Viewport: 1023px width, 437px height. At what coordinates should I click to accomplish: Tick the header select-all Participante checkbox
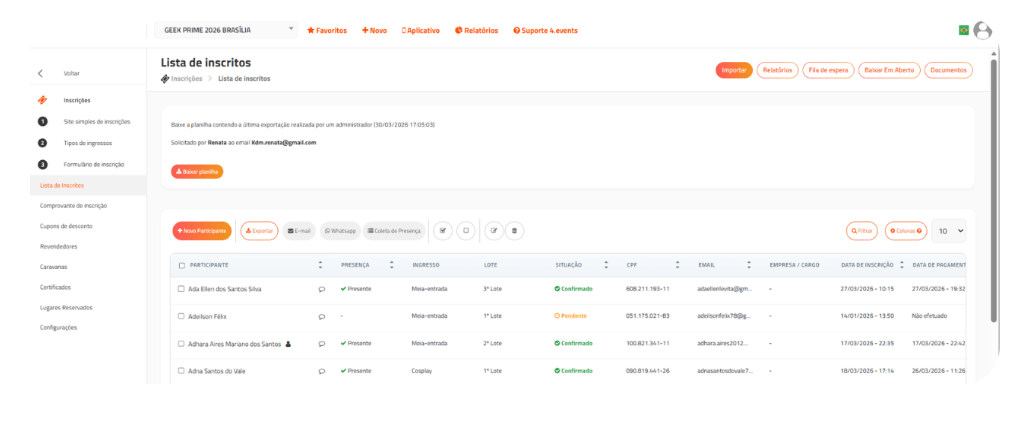[x=181, y=265]
